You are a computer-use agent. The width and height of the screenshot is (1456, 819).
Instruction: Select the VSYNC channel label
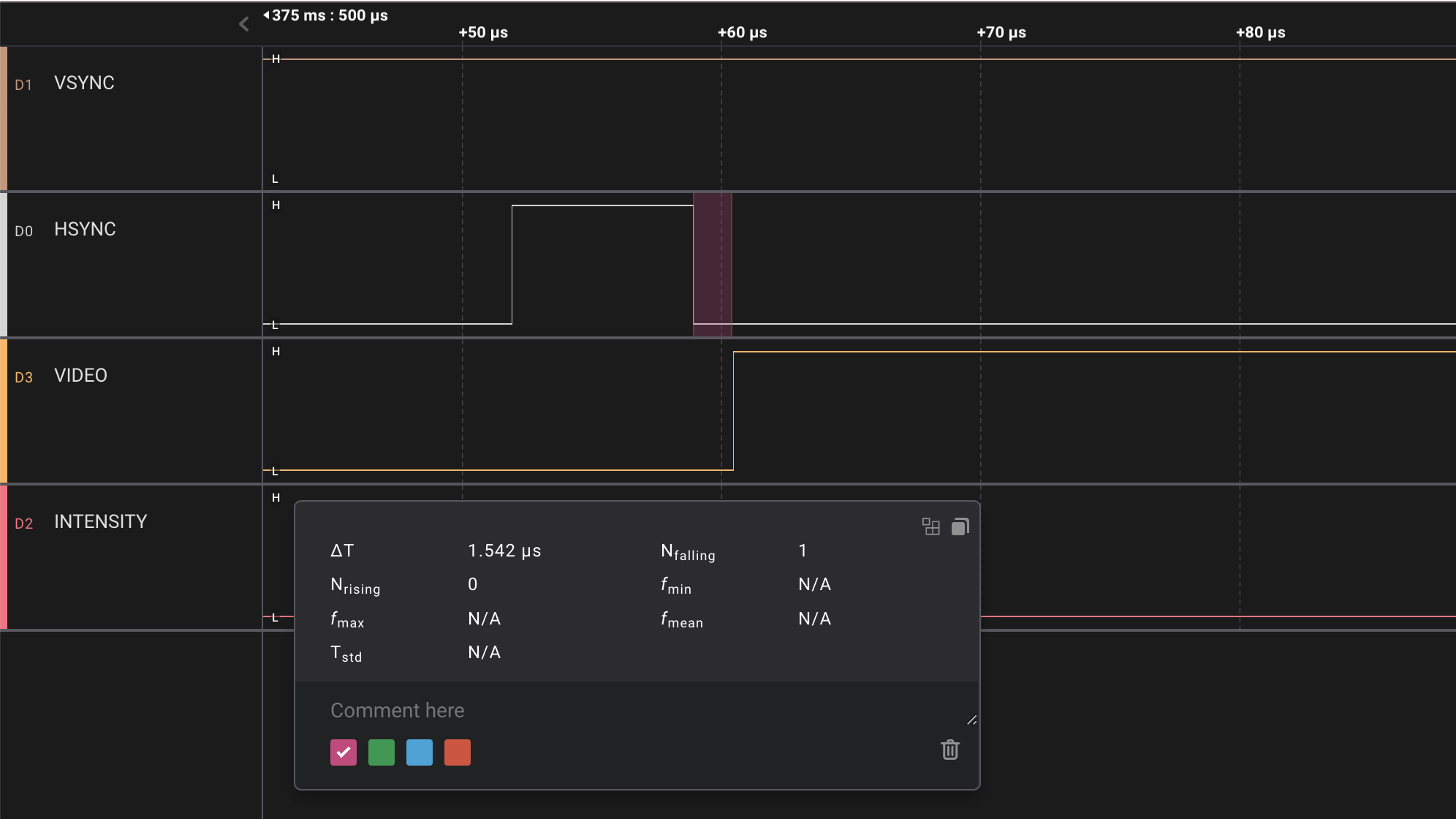(x=84, y=83)
